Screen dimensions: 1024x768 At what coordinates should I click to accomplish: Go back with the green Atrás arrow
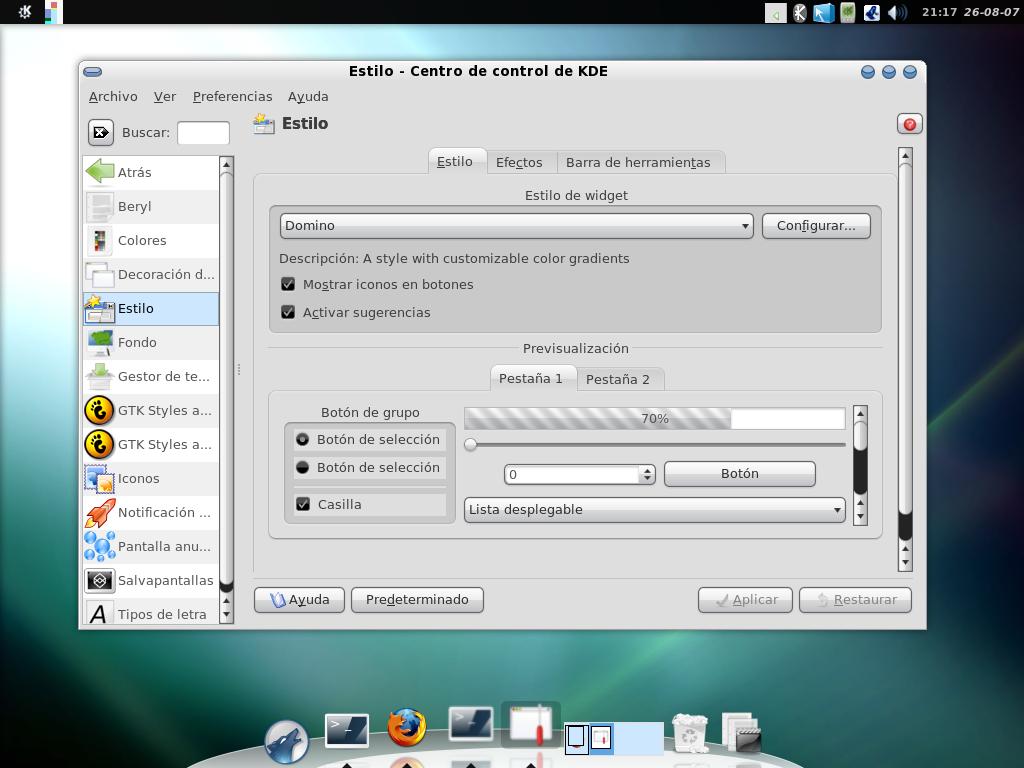click(151, 172)
